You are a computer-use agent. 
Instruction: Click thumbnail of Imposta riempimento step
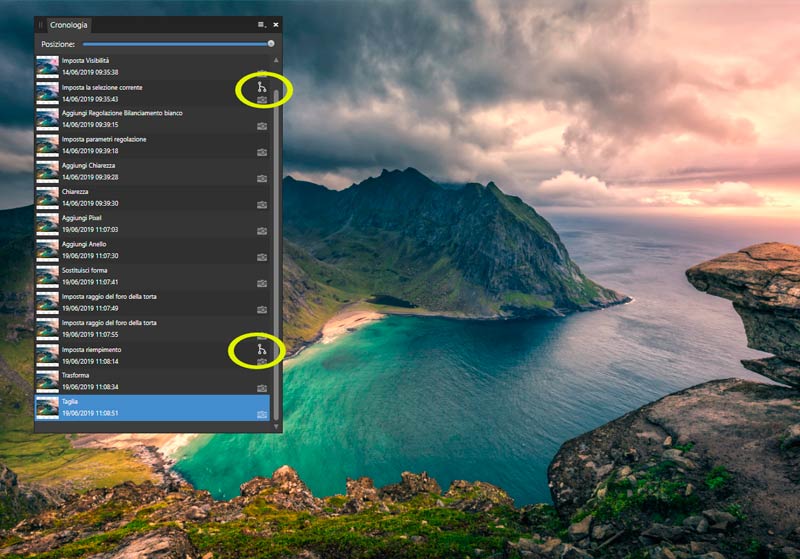point(47,355)
